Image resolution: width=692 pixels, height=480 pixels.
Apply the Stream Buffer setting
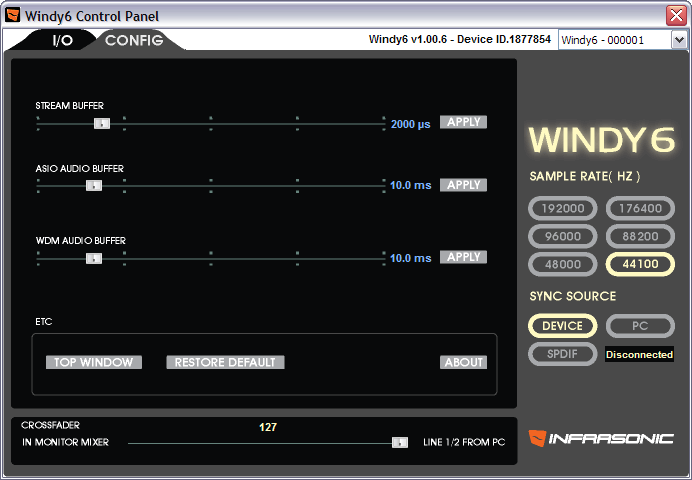pyautogui.click(x=463, y=122)
